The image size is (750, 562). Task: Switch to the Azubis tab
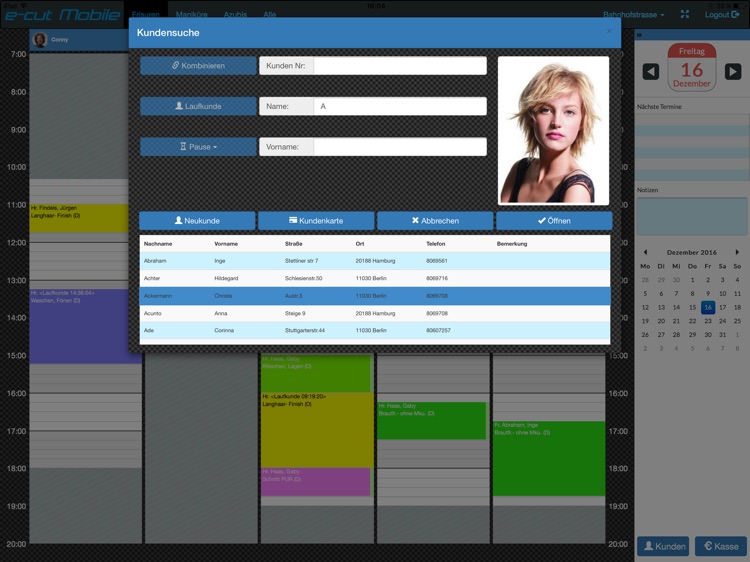235,14
